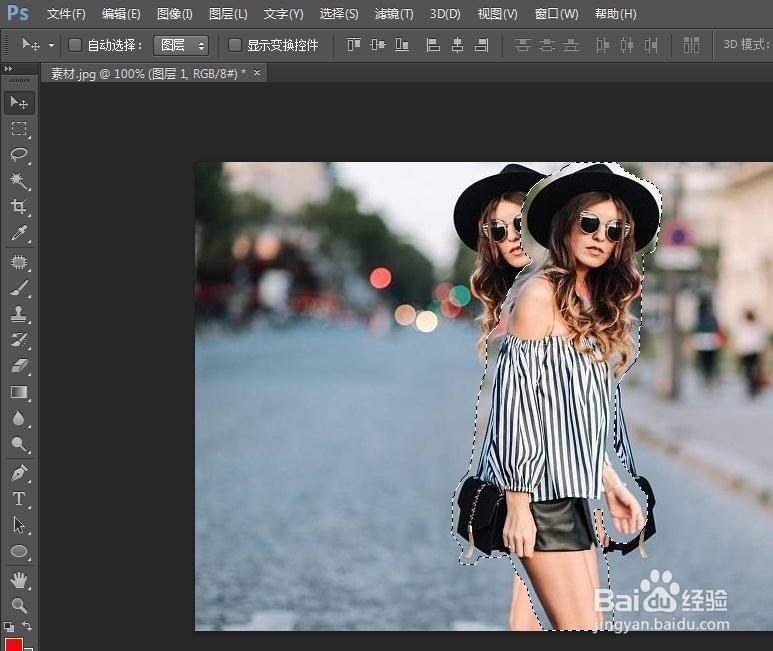
Task: Select the Zoom tool
Action: [19, 605]
